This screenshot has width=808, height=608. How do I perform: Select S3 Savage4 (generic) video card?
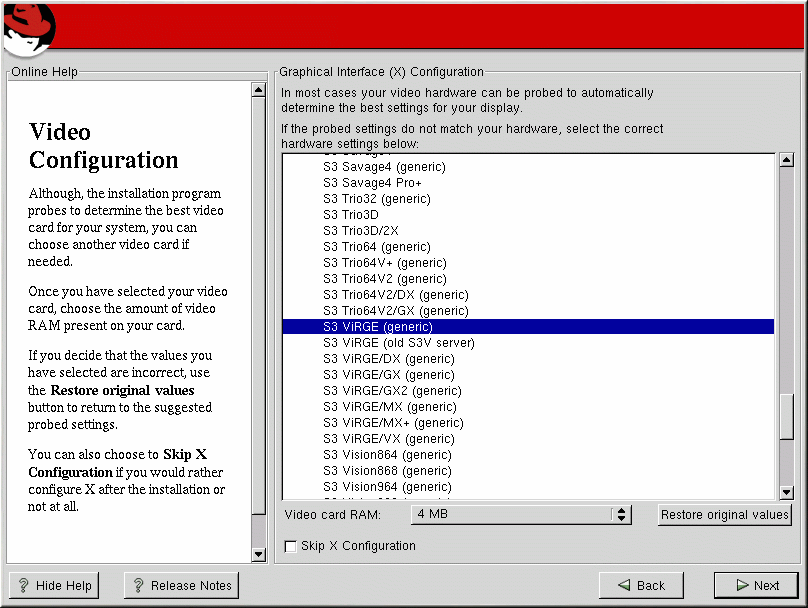[528, 167]
